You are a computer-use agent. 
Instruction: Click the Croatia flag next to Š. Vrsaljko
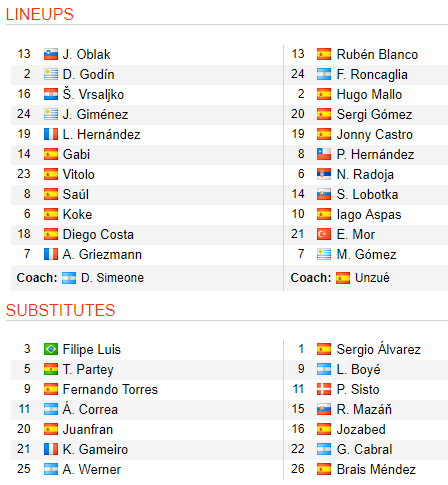tap(51, 94)
